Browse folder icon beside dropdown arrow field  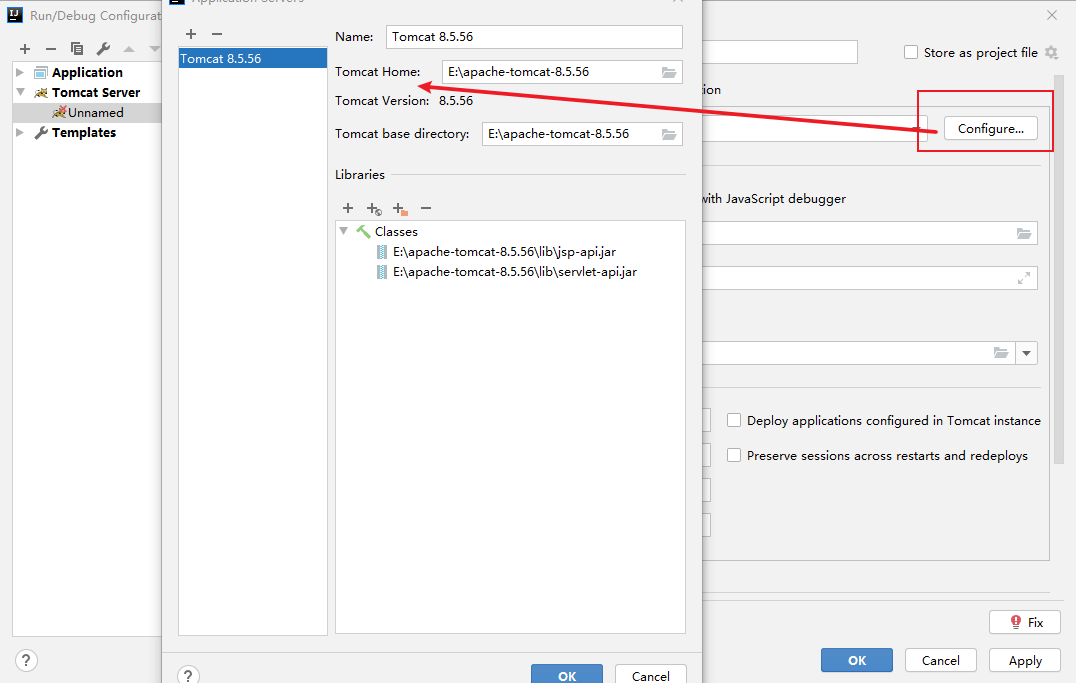1001,353
